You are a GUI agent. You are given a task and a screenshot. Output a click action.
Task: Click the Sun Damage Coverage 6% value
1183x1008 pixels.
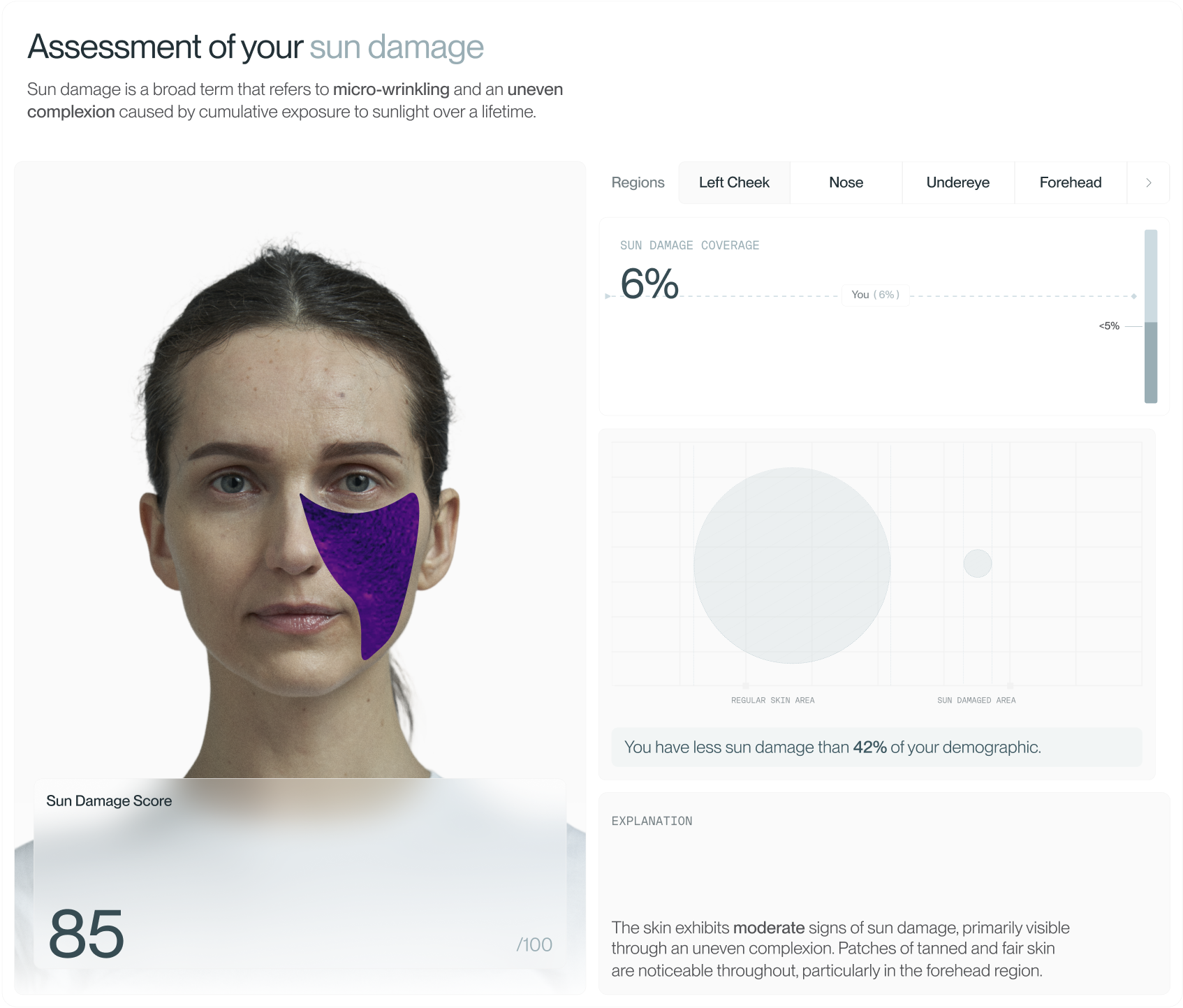[649, 284]
